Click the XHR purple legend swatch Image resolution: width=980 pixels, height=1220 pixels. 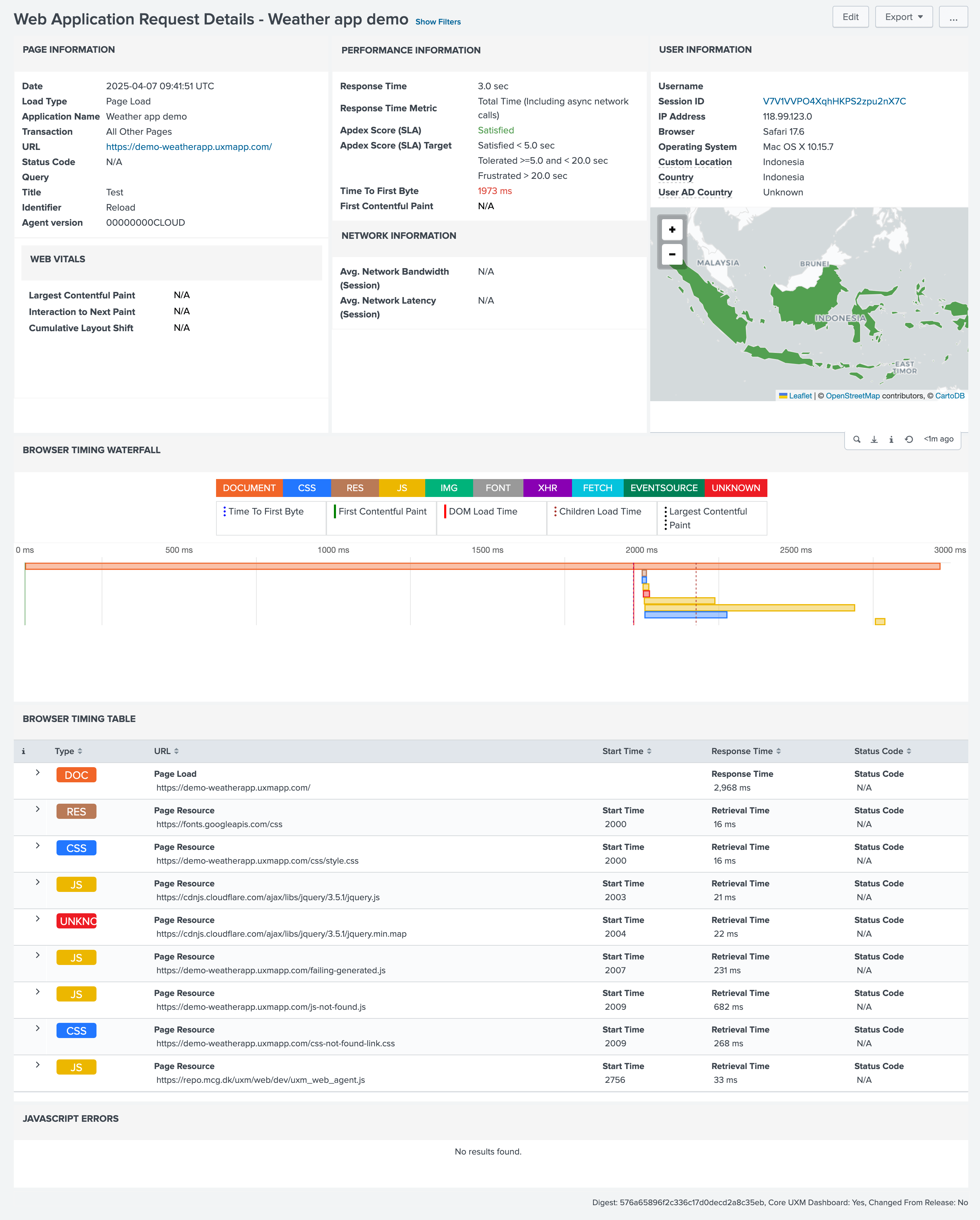547,488
